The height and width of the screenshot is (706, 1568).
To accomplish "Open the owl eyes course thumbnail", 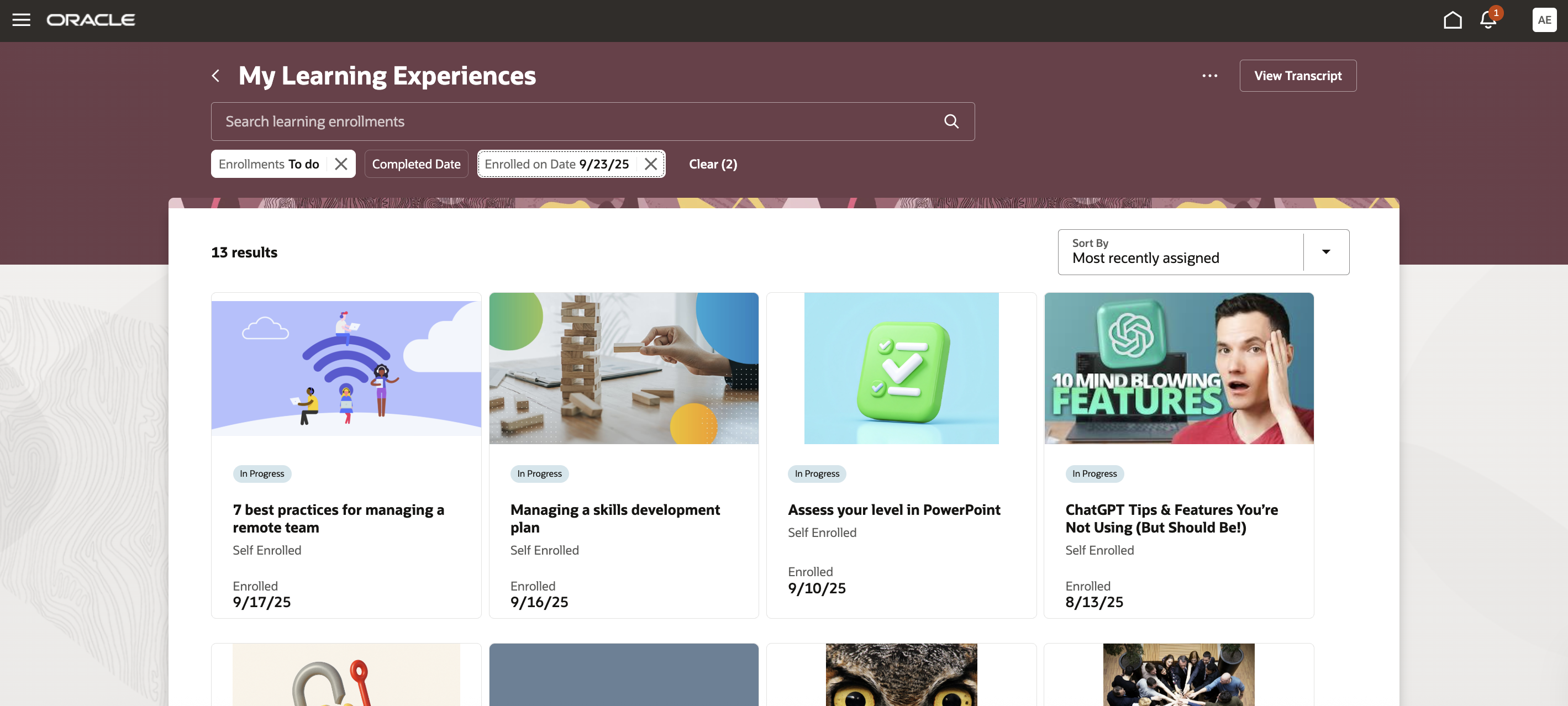I will point(901,675).
